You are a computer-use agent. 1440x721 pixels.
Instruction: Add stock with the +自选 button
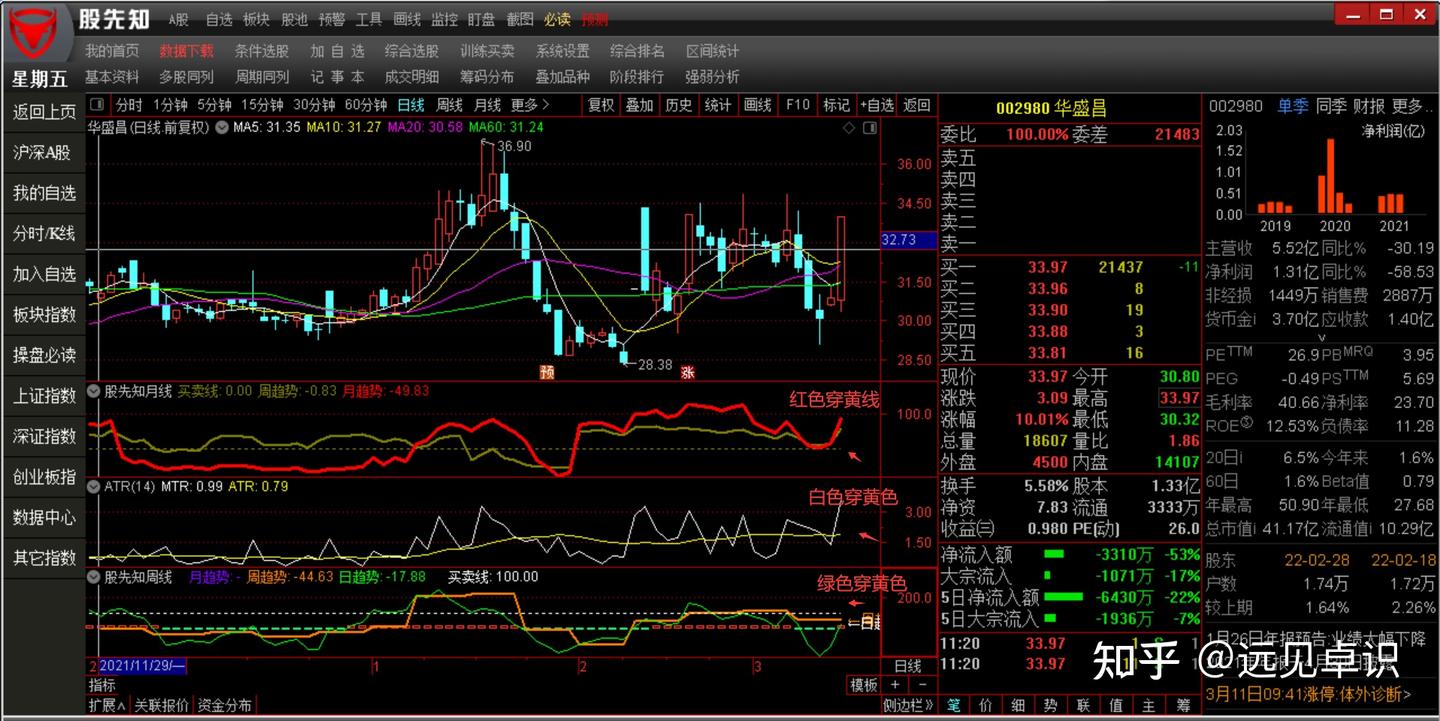click(x=876, y=104)
